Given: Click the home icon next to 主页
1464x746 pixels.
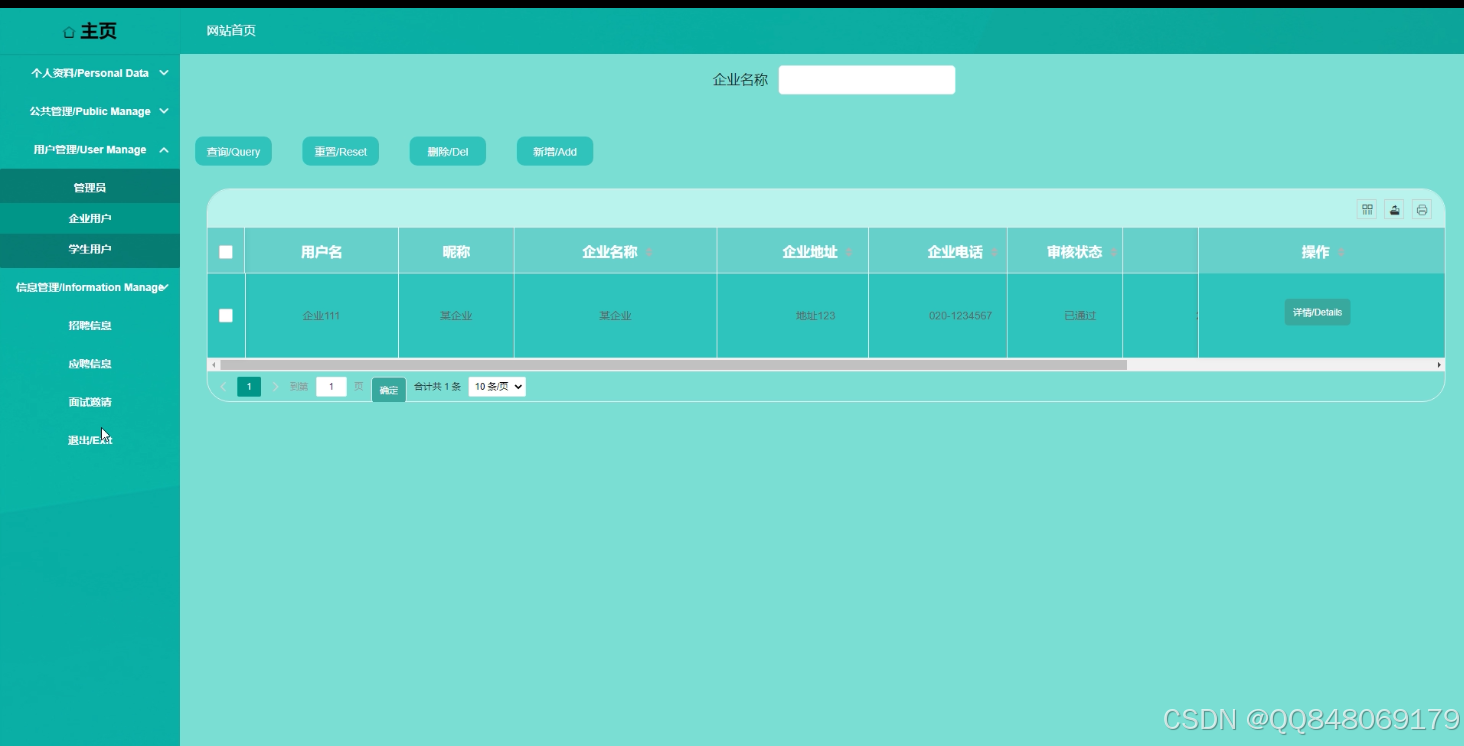Looking at the screenshot, I should click(x=68, y=31).
